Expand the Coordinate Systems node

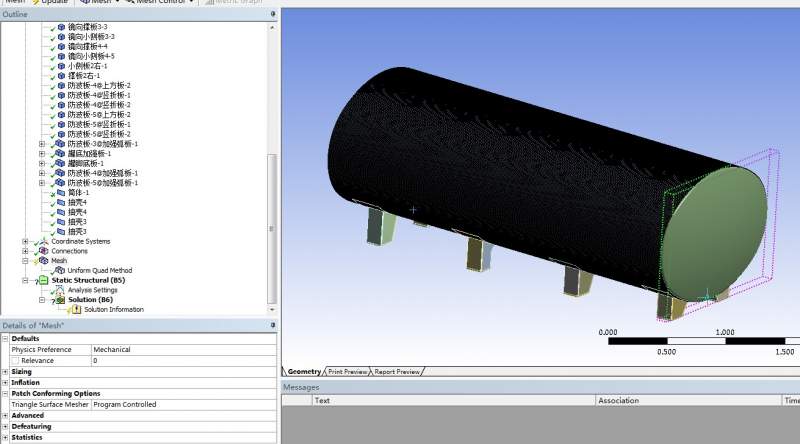[x=25, y=241]
